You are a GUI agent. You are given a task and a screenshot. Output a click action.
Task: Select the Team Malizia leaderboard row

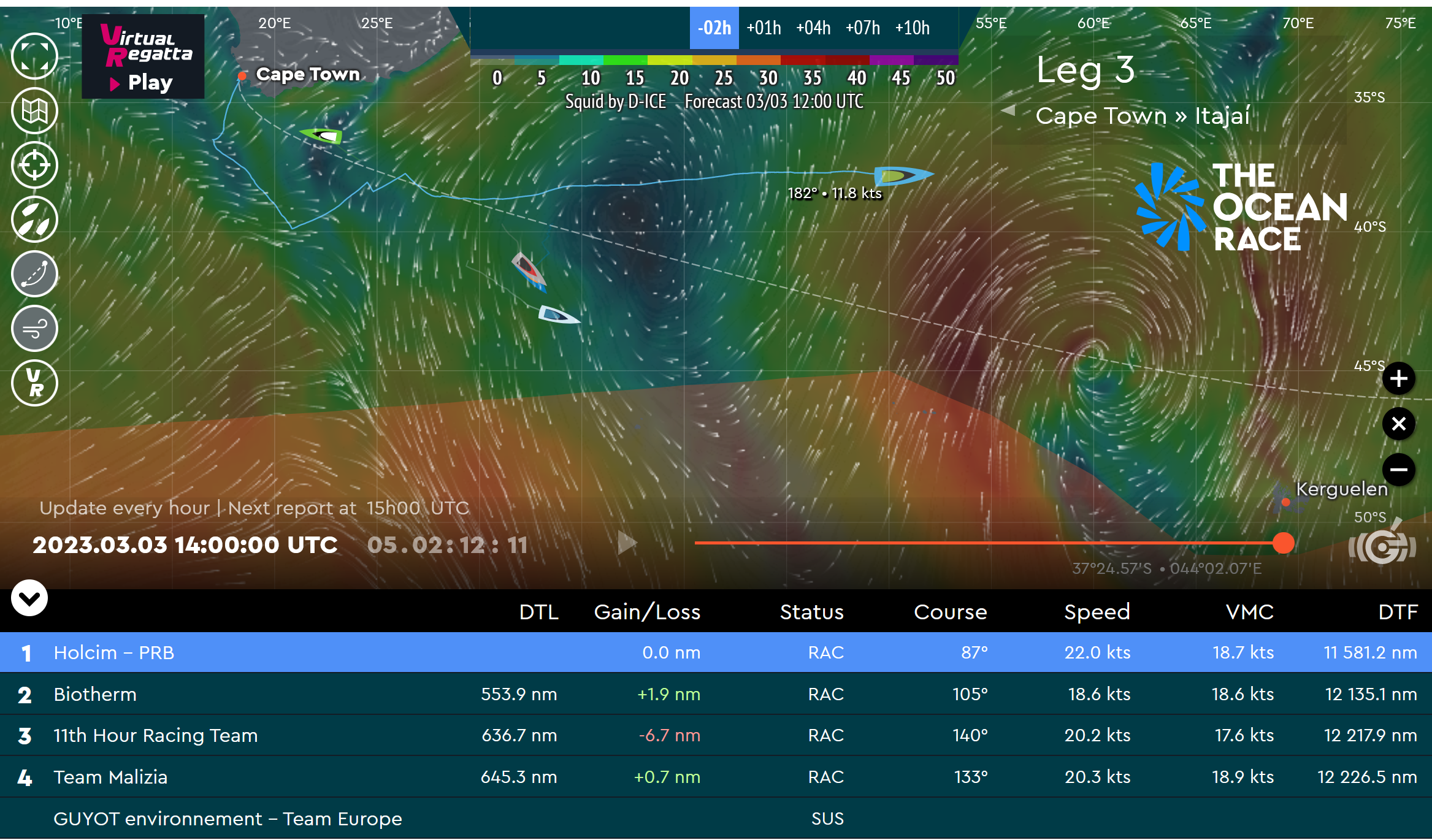[716, 777]
